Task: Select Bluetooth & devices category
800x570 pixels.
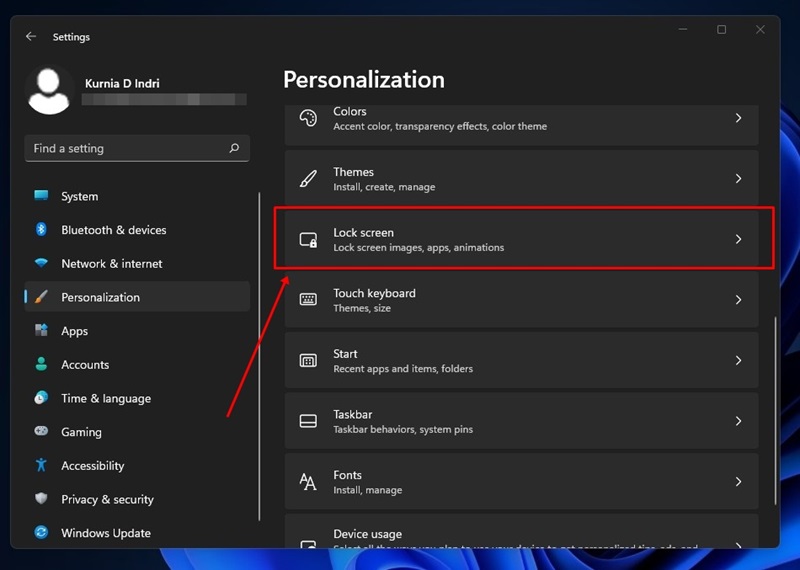Action: (x=114, y=230)
